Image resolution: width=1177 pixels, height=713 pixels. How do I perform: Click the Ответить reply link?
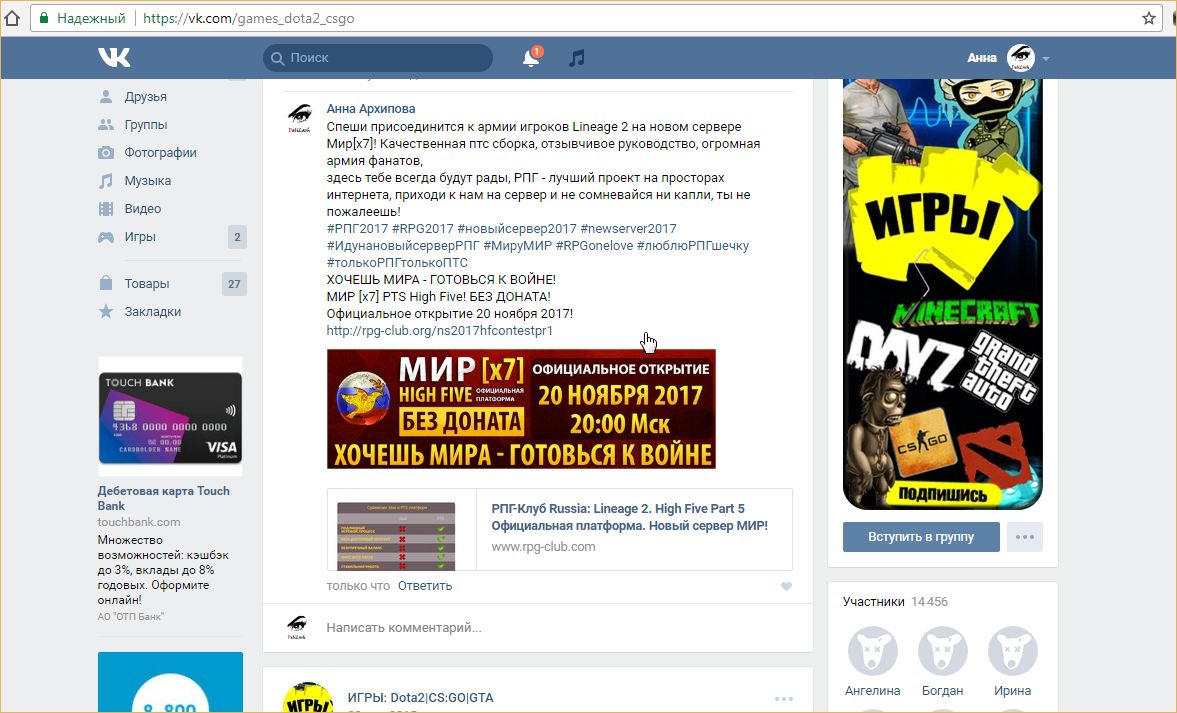point(425,586)
